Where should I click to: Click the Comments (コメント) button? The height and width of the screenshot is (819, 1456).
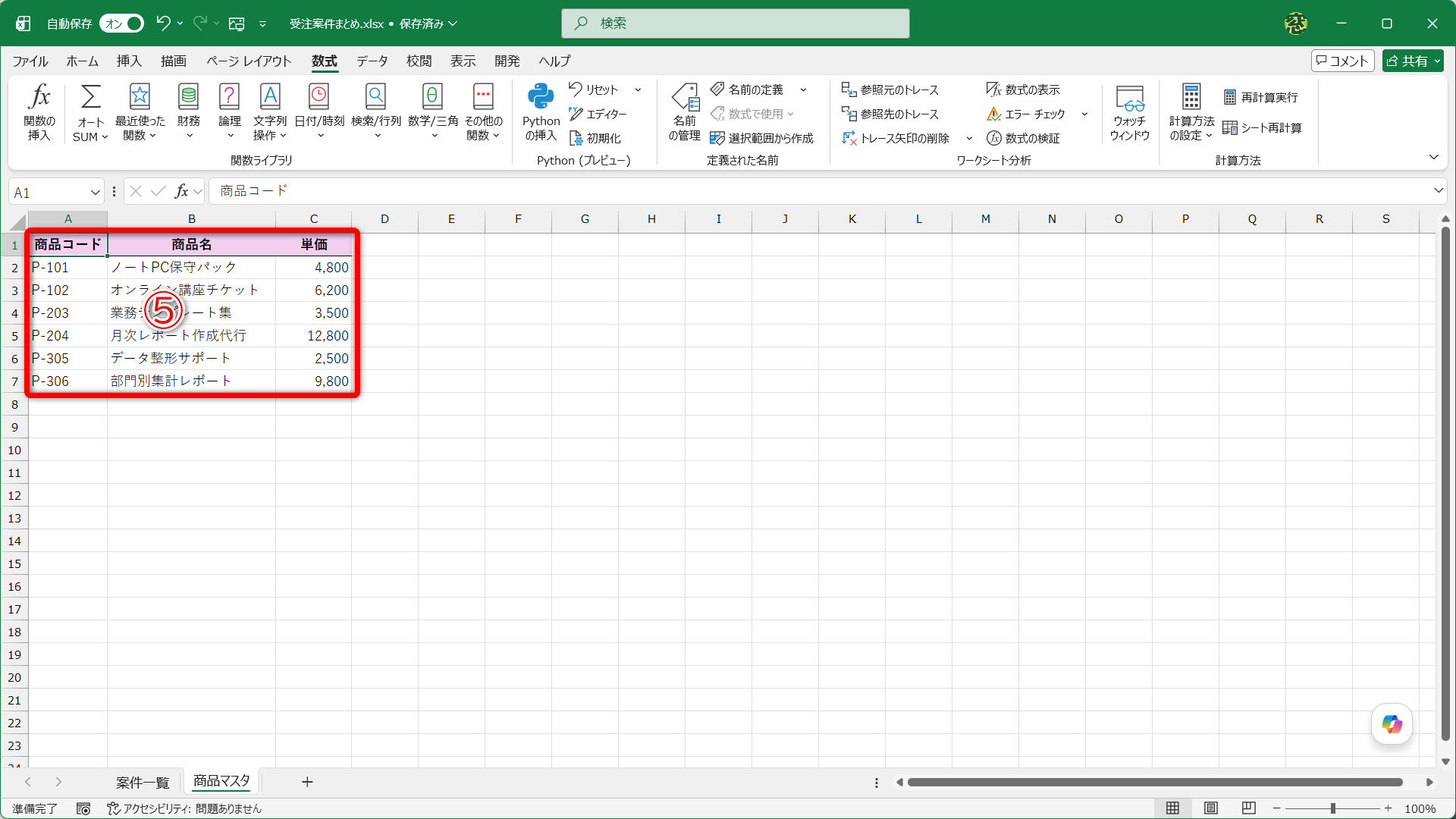tap(1342, 61)
